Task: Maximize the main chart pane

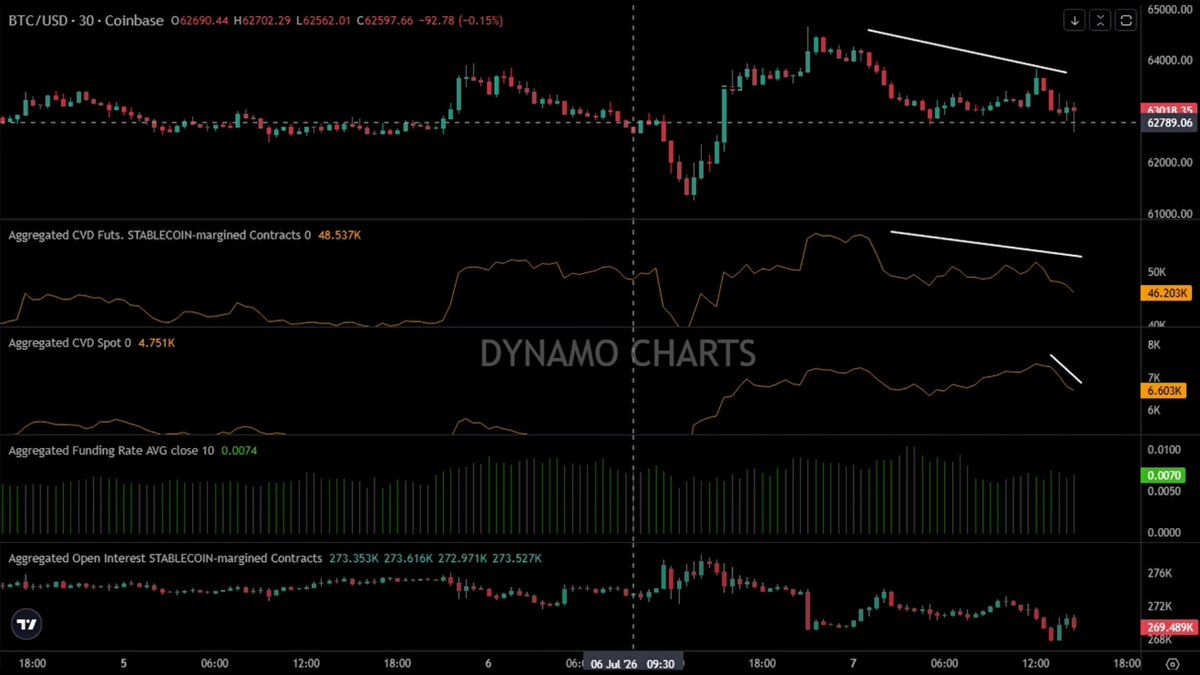Action: 1127,19
